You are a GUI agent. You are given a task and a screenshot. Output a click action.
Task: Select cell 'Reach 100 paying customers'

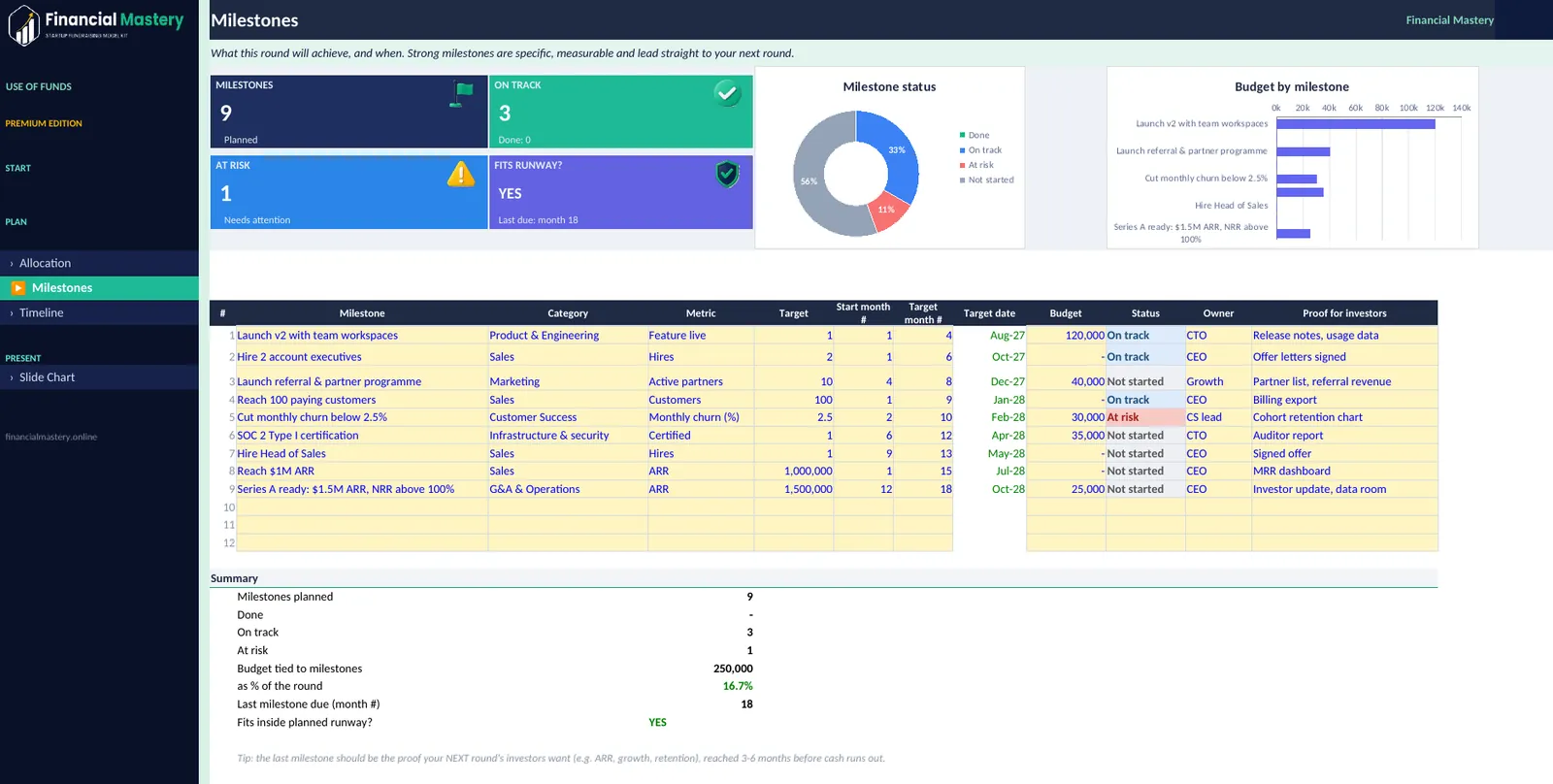pyautogui.click(x=362, y=400)
